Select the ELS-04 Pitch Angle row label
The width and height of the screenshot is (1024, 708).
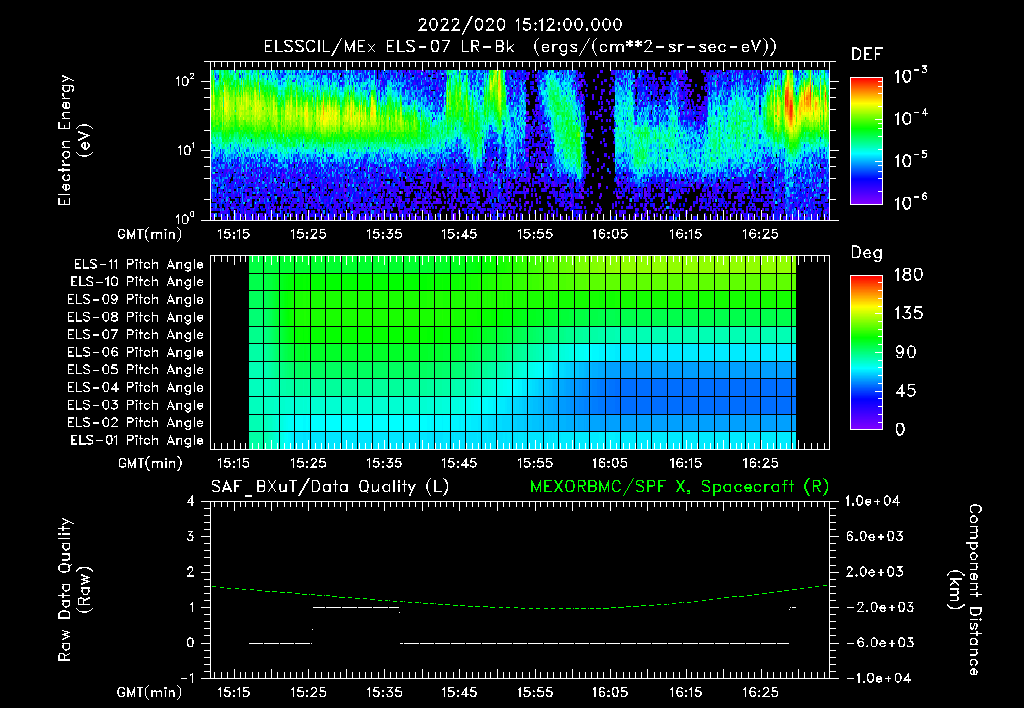pos(136,388)
